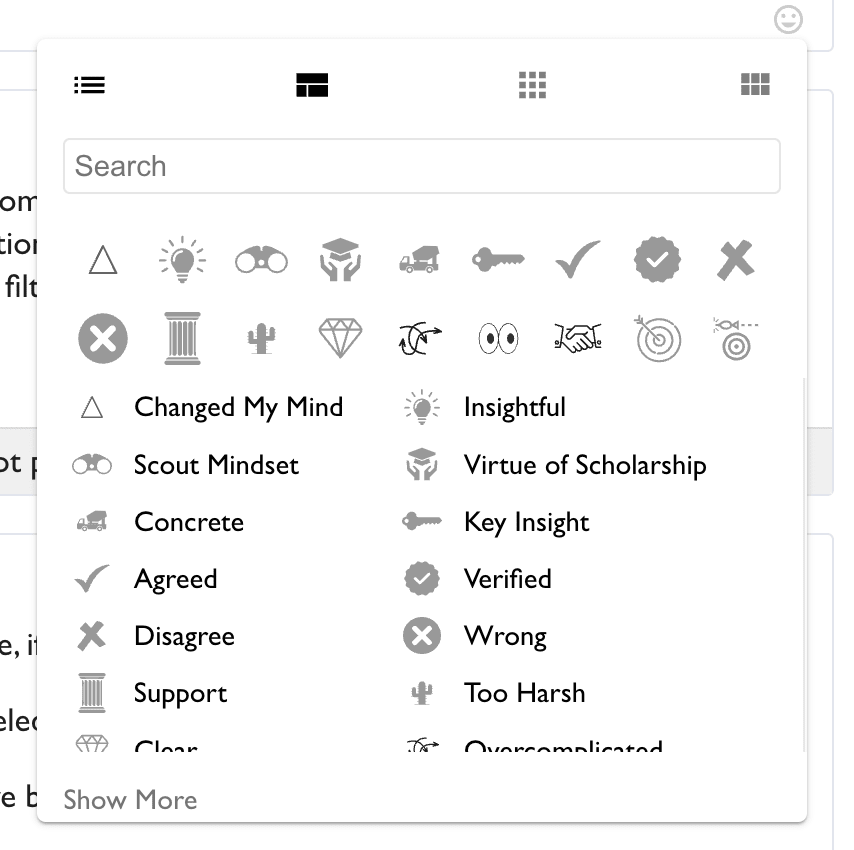The image size is (854, 850).
Task: Switch to list view layout
Action: tap(90, 85)
